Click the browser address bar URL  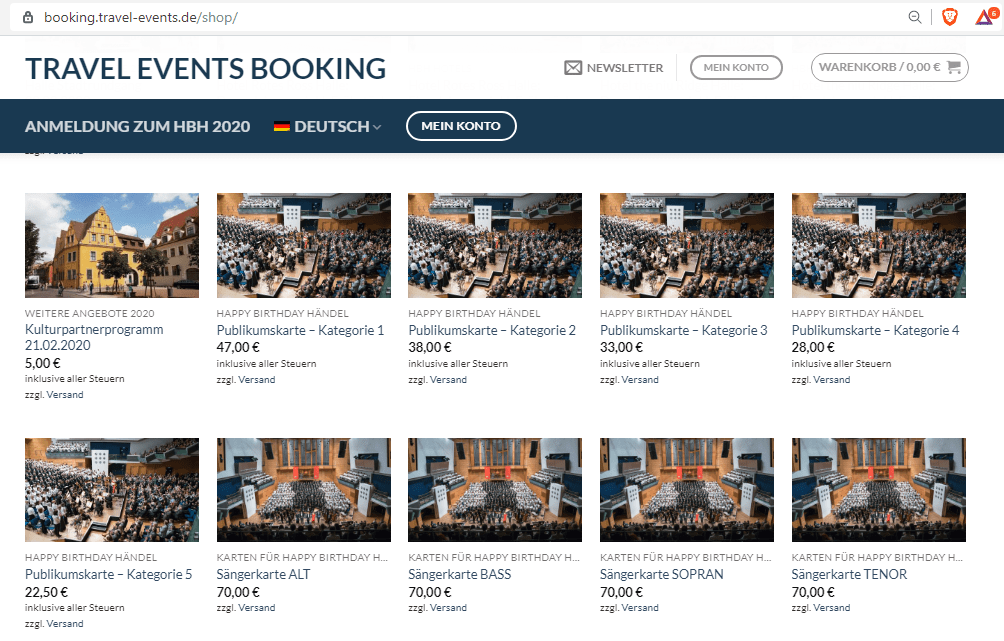141,17
